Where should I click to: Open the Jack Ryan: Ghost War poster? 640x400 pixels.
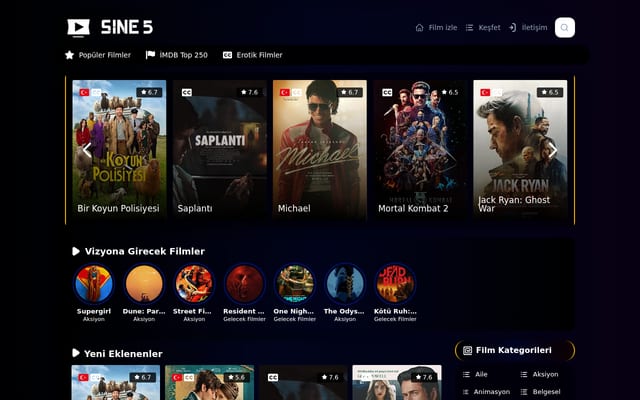coord(520,149)
